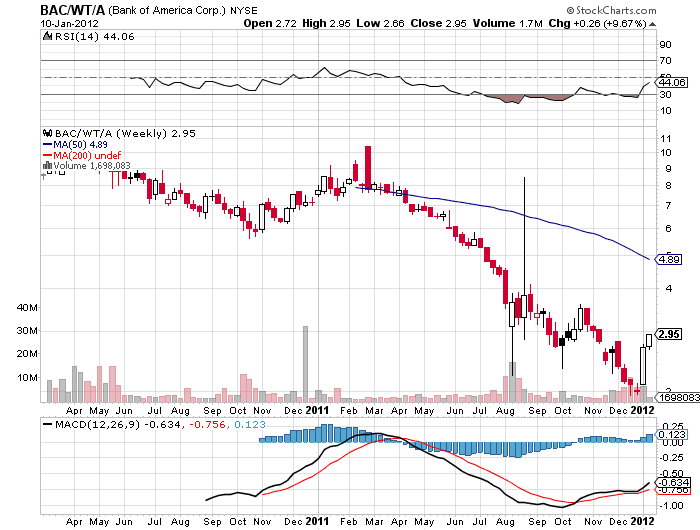The image size is (700, 530).
Task: Click the RSI 30 level label
Action: [666, 94]
